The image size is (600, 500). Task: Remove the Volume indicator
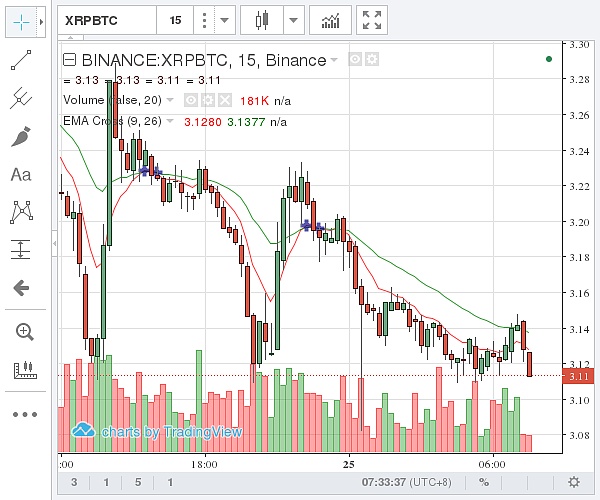click(x=225, y=100)
